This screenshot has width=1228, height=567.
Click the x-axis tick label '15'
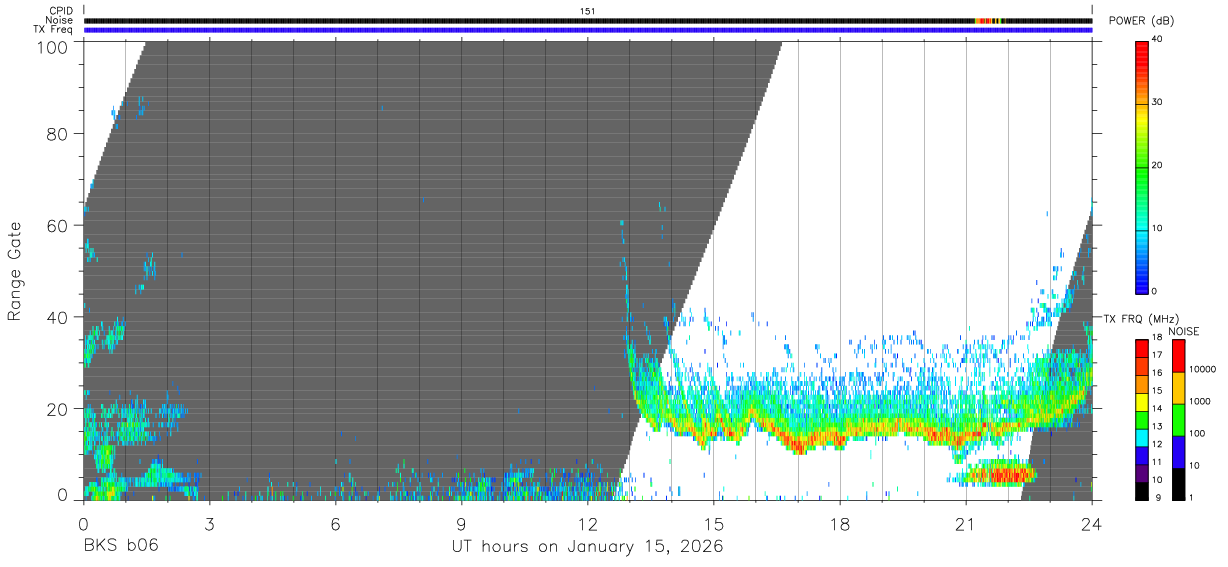click(x=713, y=524)
